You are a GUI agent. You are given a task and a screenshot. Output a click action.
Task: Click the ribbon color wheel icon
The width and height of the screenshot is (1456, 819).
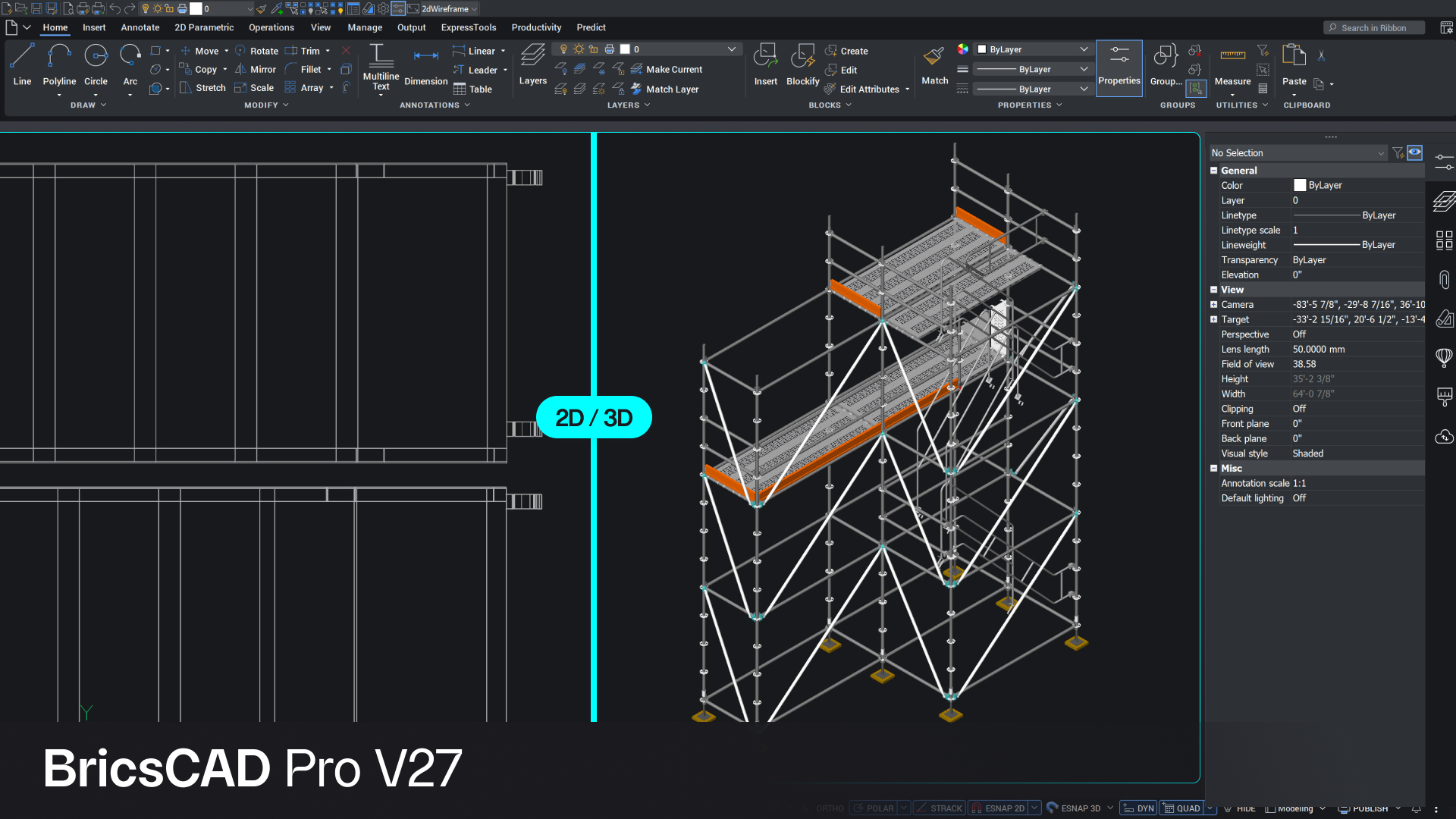[x=962, y=49]
